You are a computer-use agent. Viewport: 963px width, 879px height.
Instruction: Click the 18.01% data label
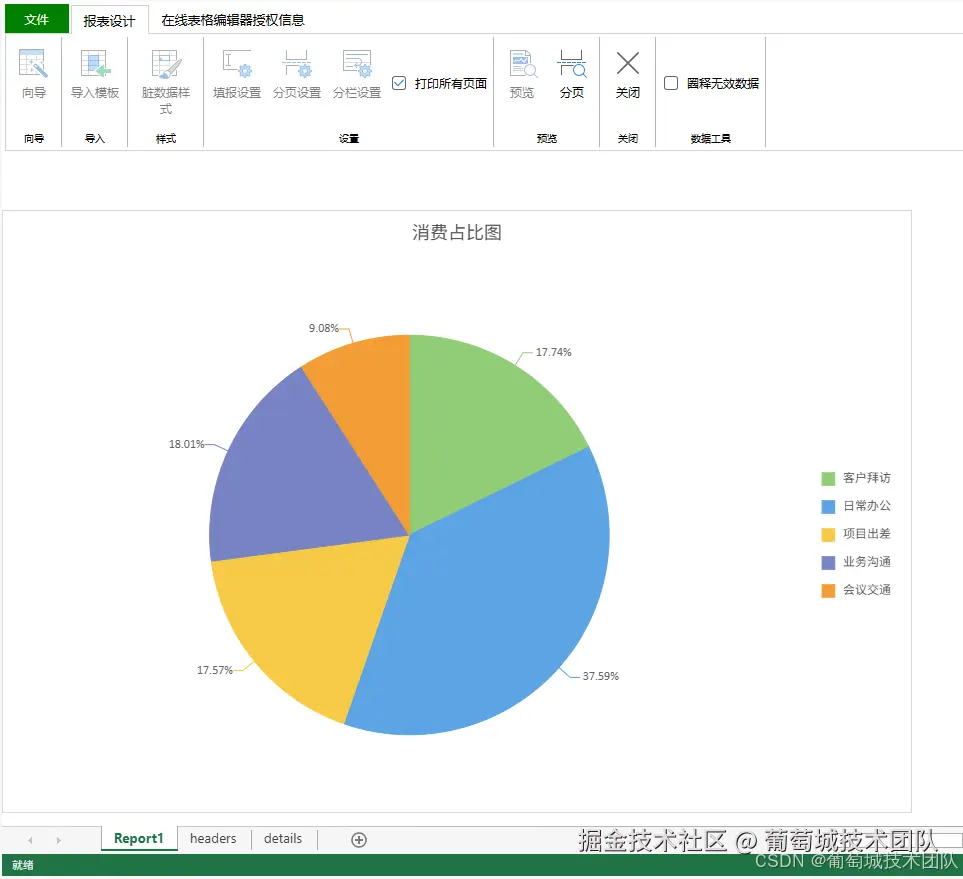coord(187,444)
